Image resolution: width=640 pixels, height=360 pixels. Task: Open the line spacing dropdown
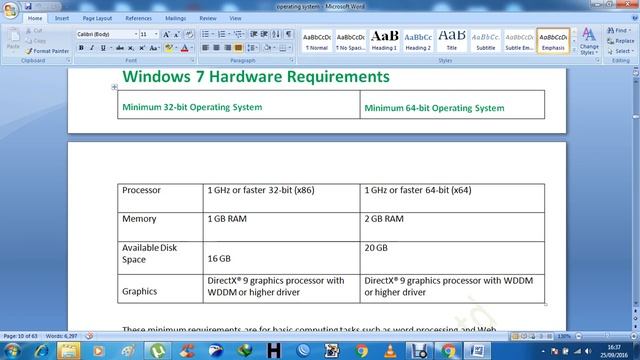point(253,48)
